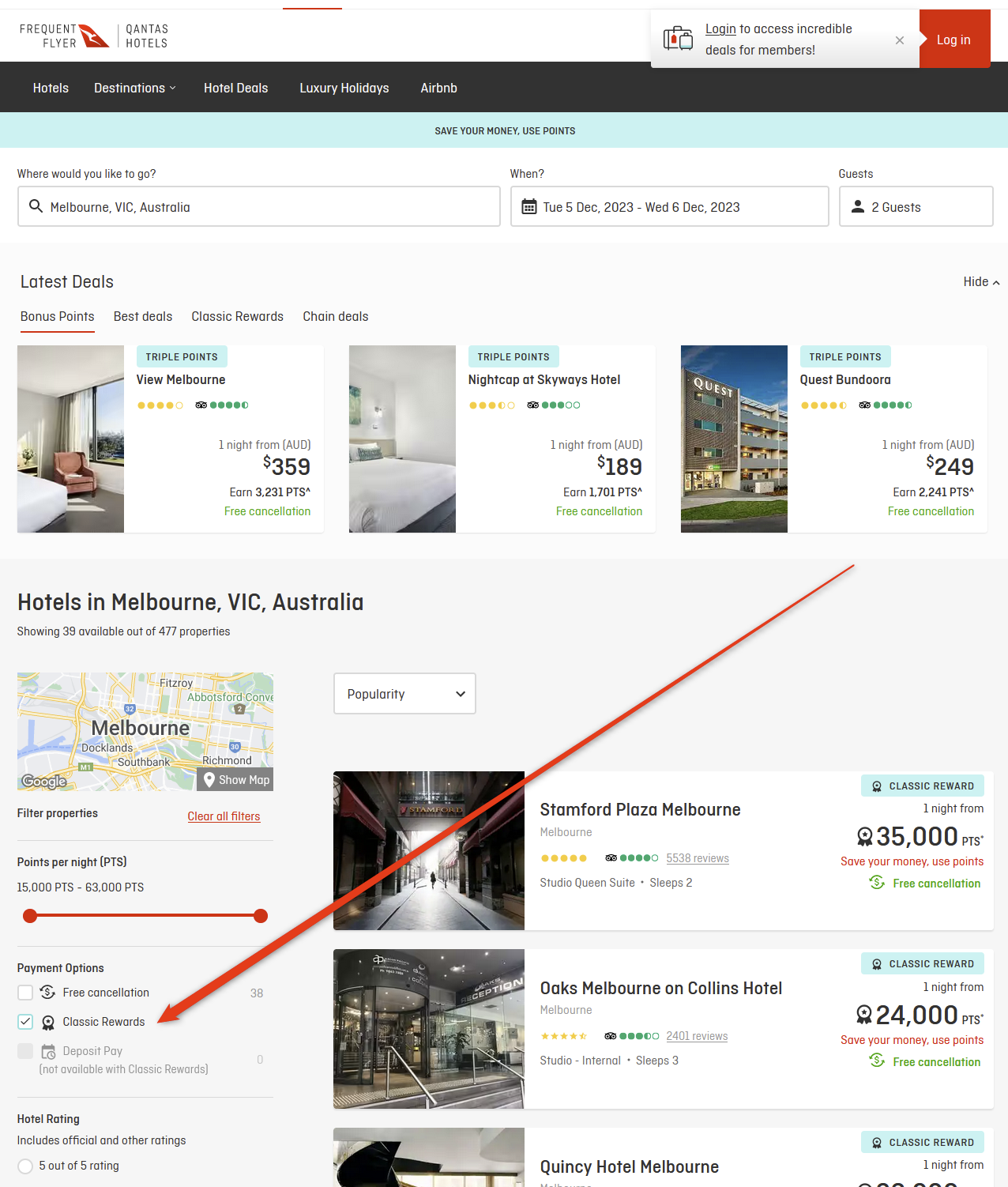Viewport: 1008px width, 1187px height.
Task: Click the Tripadvisor rating on Nightcap at Skyways
Action: 554,405
